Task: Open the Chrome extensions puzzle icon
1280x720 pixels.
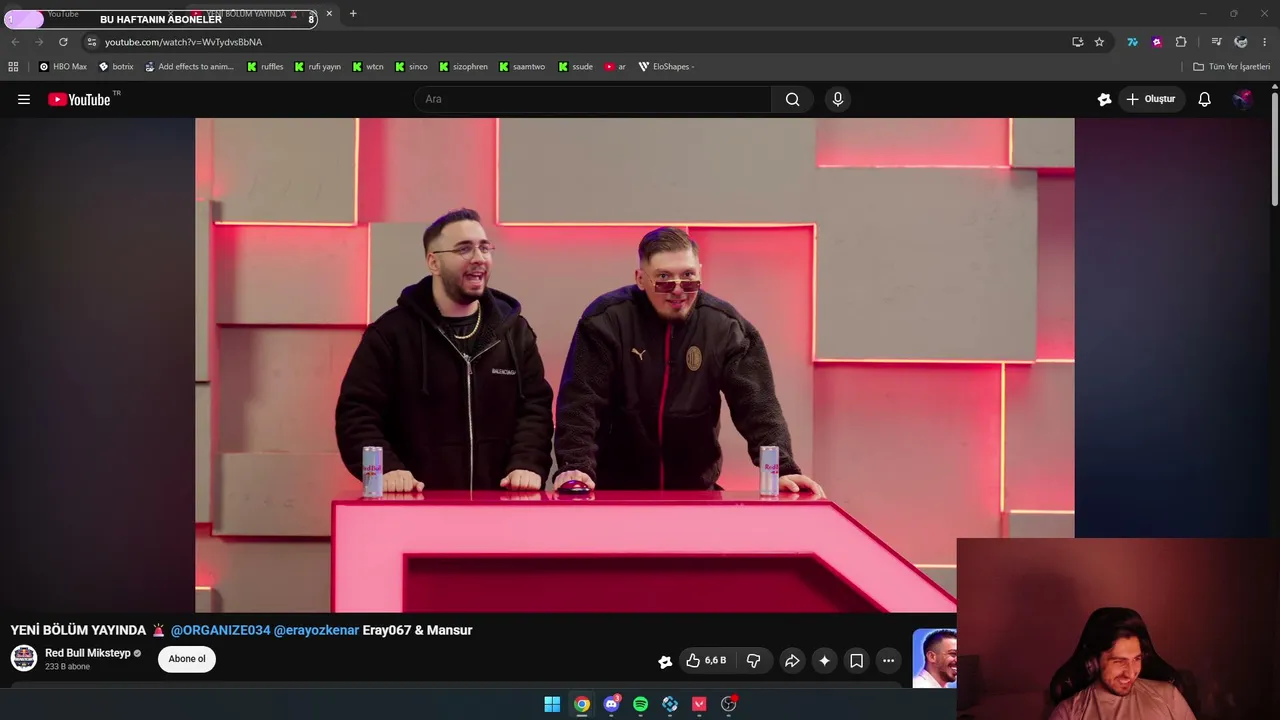Action: pos(1181,42)
